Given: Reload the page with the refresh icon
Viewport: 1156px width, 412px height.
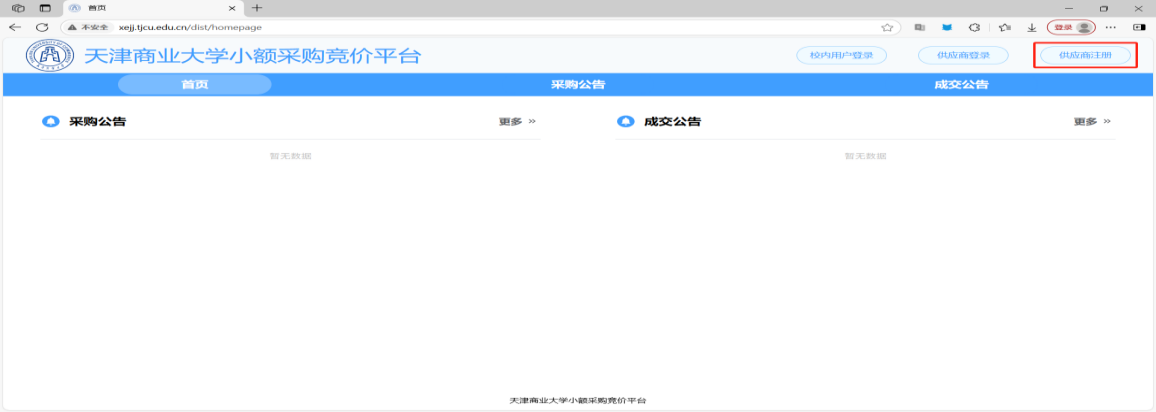Looking at the screenshot, I should pos(42,27).
